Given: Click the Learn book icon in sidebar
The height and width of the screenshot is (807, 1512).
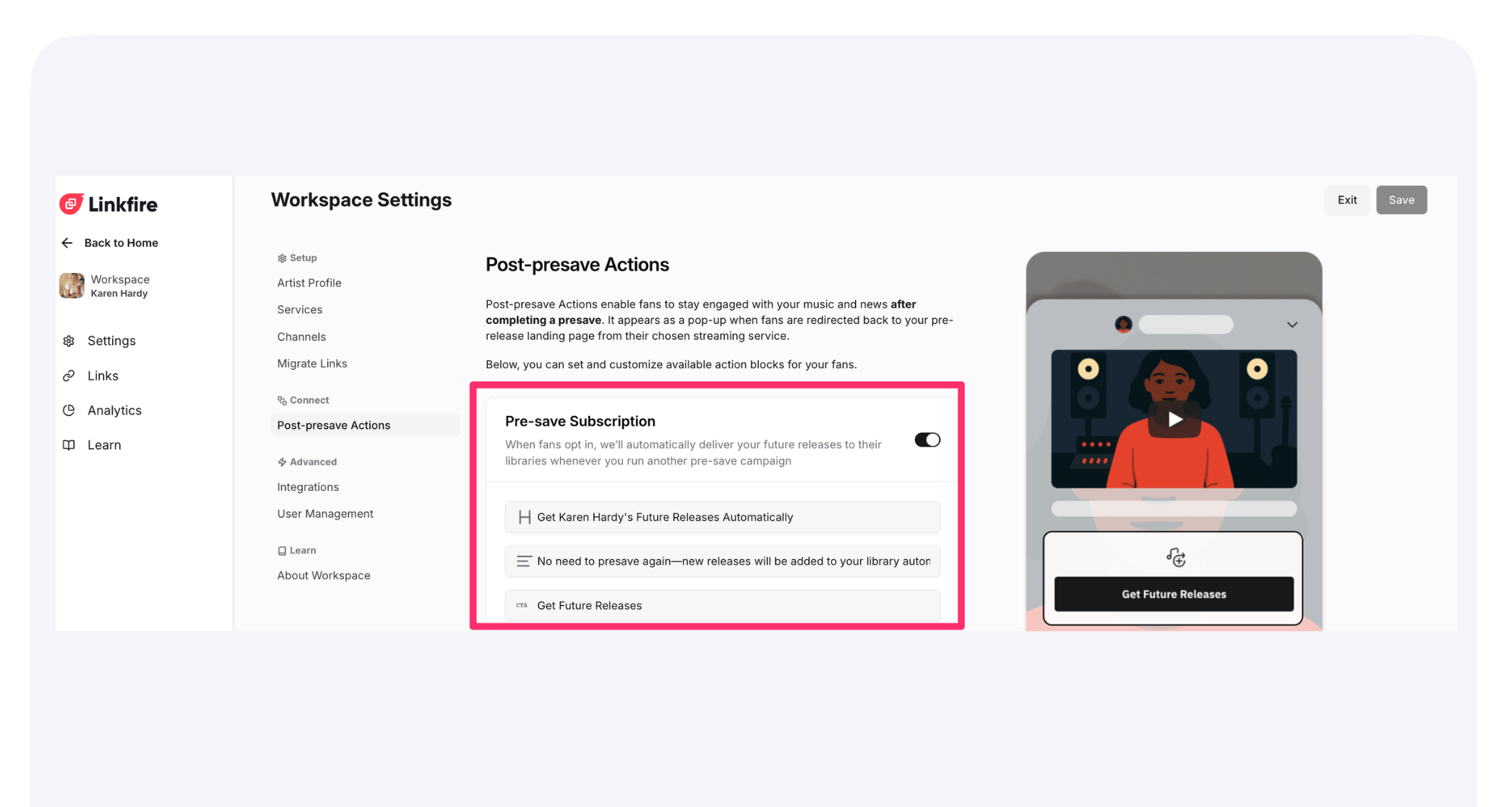Looking at the screenshot, I should pos(69,445).
